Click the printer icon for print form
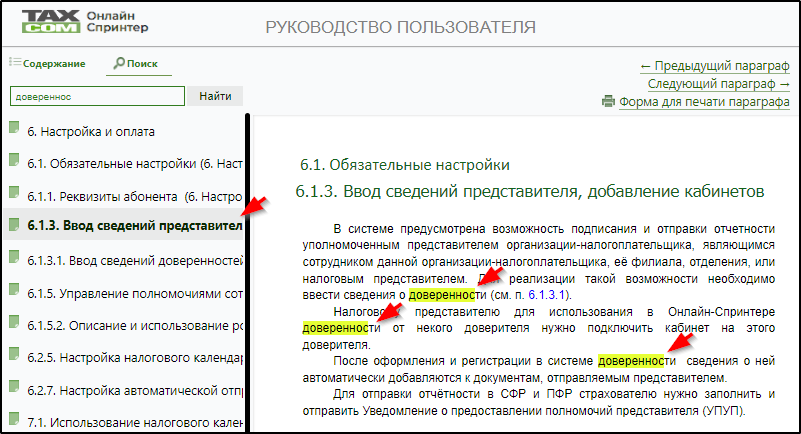801x434 pixels. click(607, 102)
